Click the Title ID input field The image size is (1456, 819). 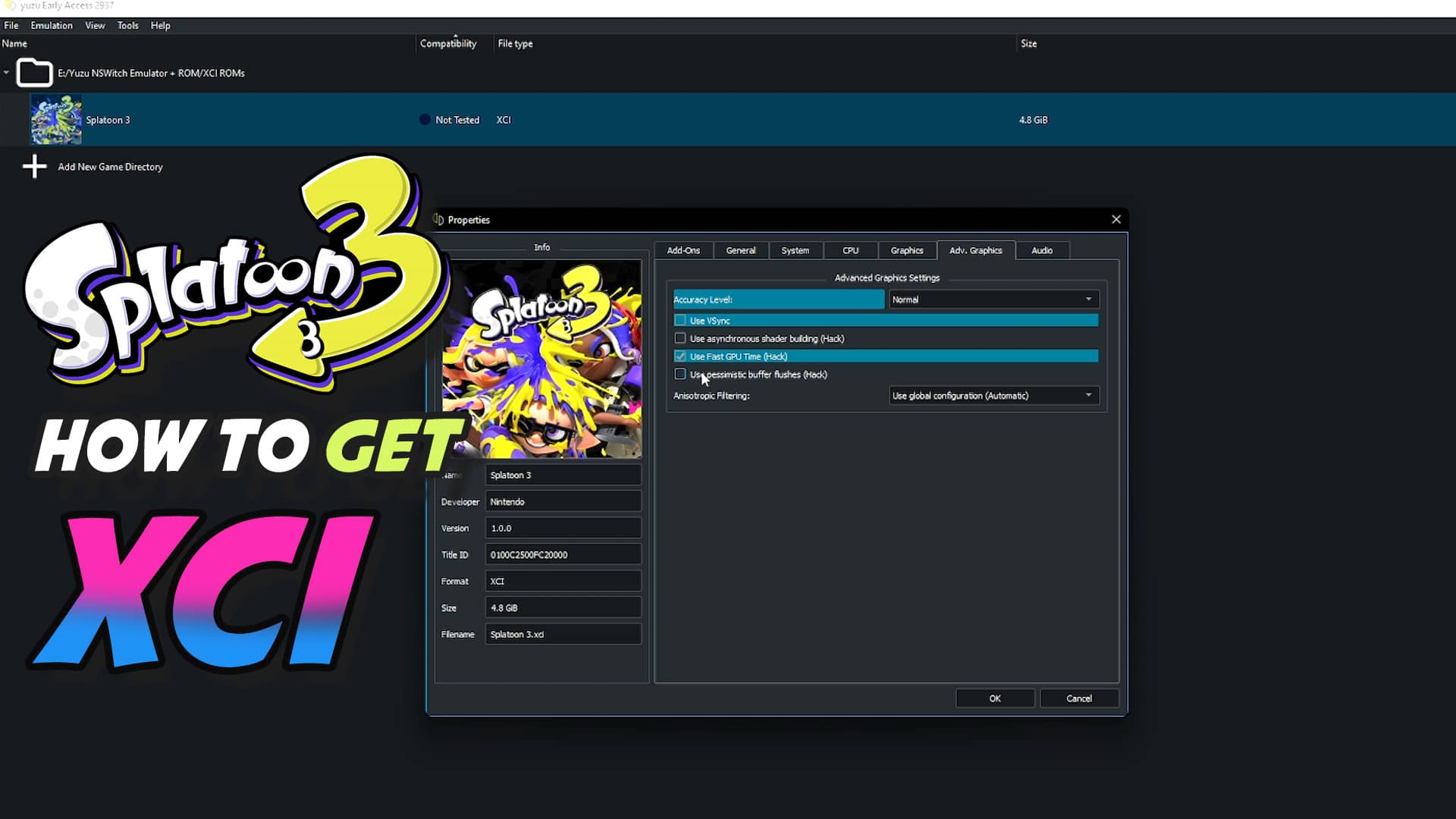[563, 554]
